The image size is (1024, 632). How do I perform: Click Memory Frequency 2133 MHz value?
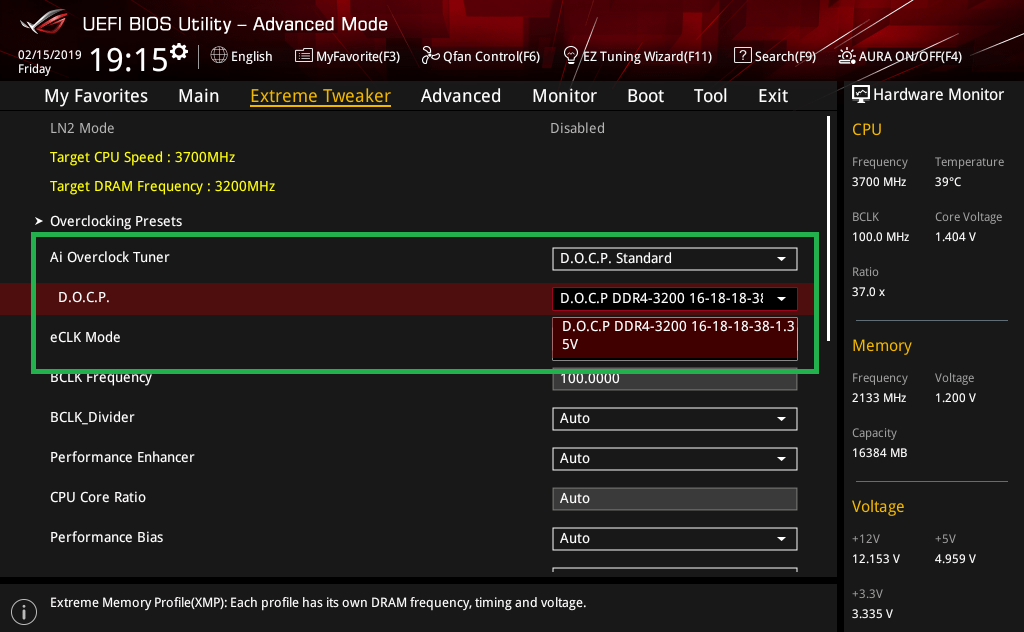click(878, 398)
